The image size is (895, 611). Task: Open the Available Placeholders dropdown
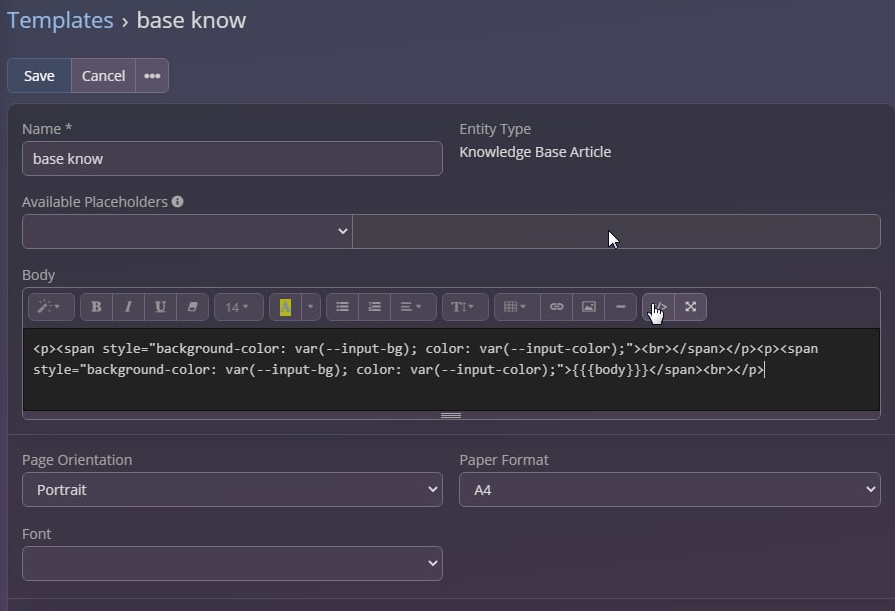(x=187, y=231)
